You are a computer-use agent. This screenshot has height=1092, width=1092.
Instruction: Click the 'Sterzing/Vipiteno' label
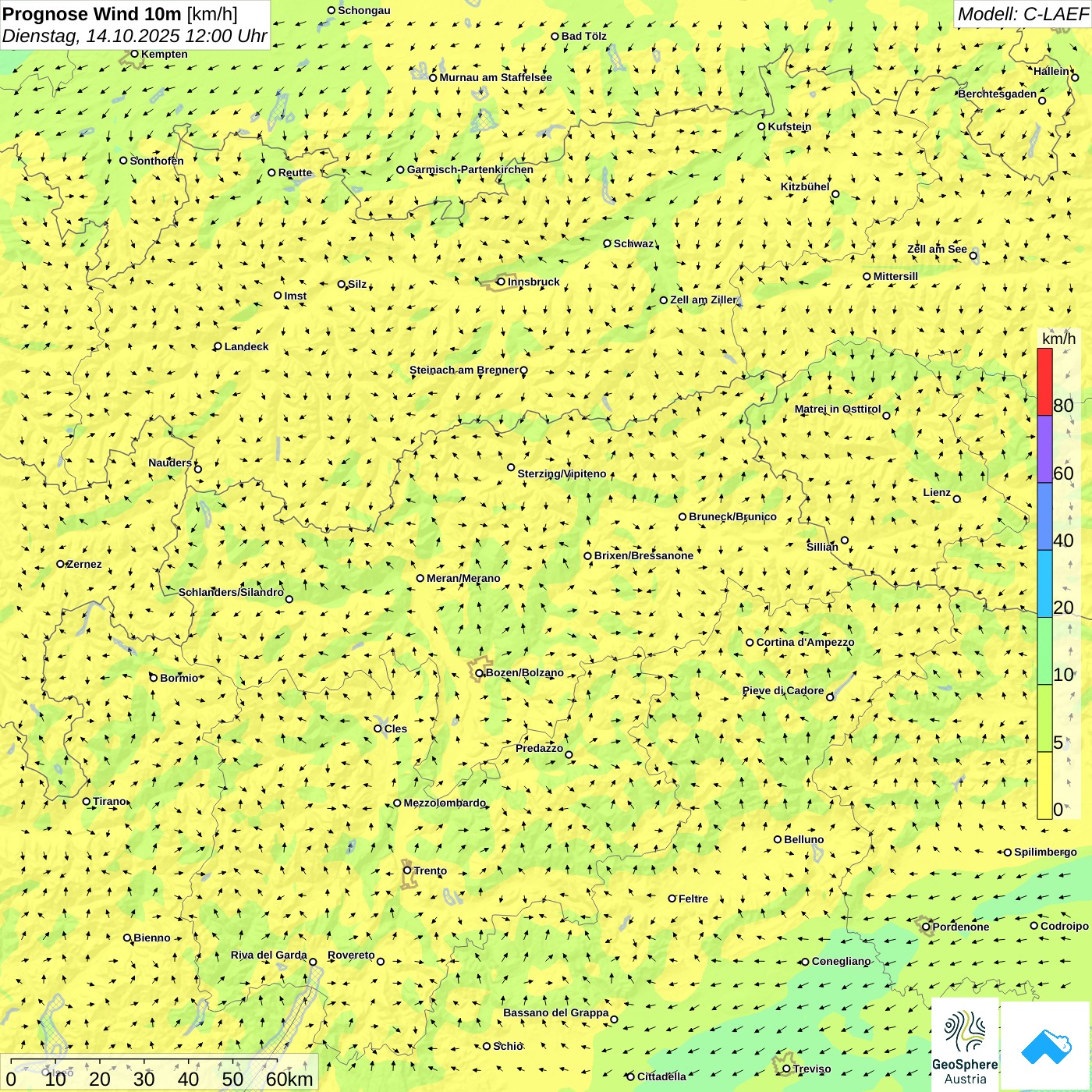point(562,473)
